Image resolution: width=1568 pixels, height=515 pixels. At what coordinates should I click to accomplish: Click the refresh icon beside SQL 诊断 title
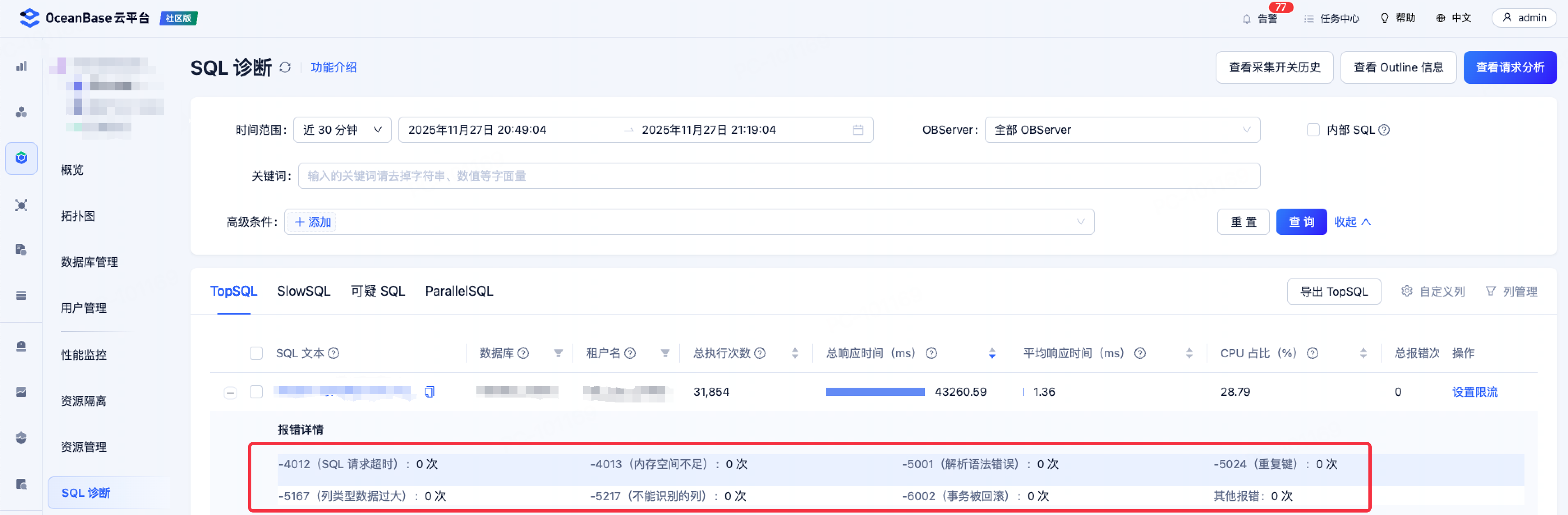(285, 68)
